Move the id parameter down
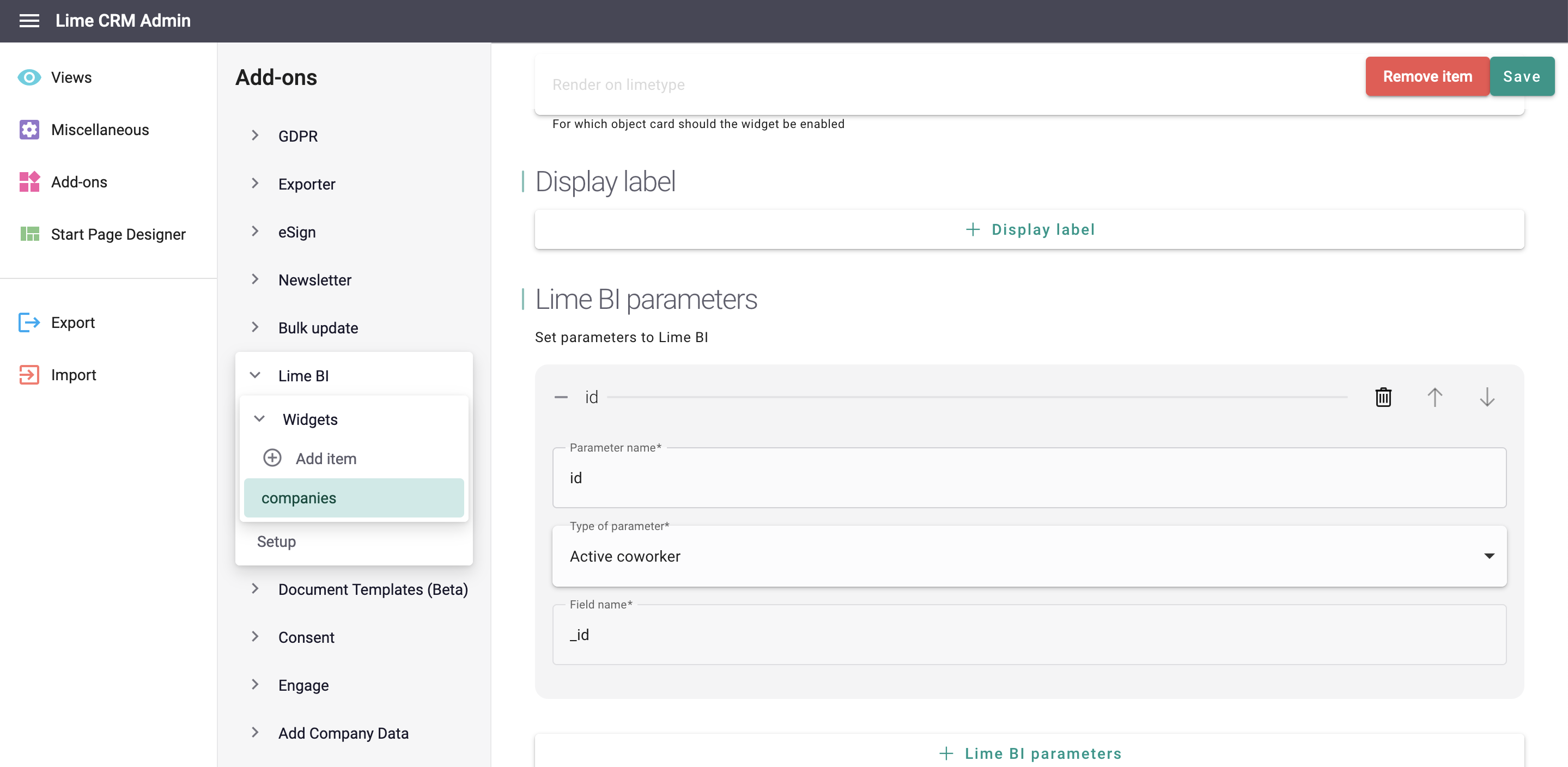This screenshot has width=1568, height=767. pyautogui.click(x=1487, y=397)
